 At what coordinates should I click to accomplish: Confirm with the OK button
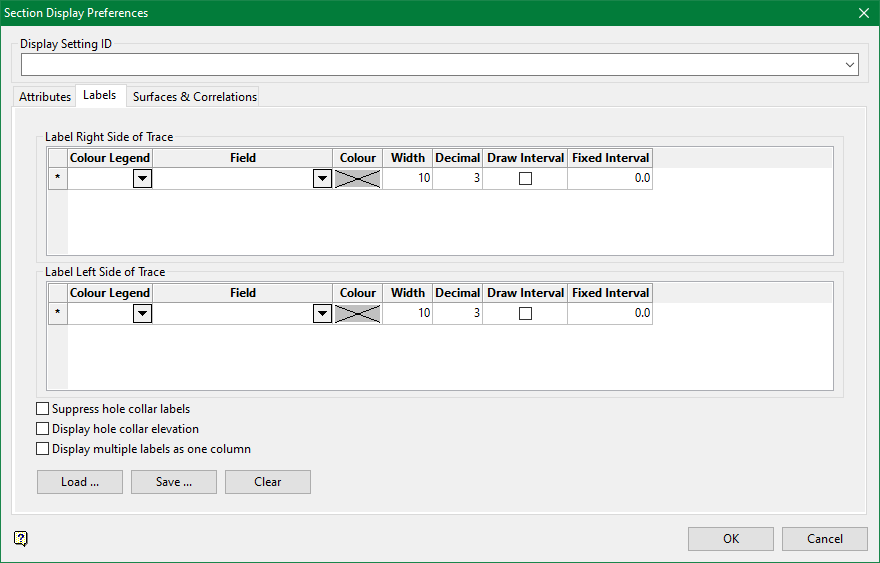click(x=731, y=539)
